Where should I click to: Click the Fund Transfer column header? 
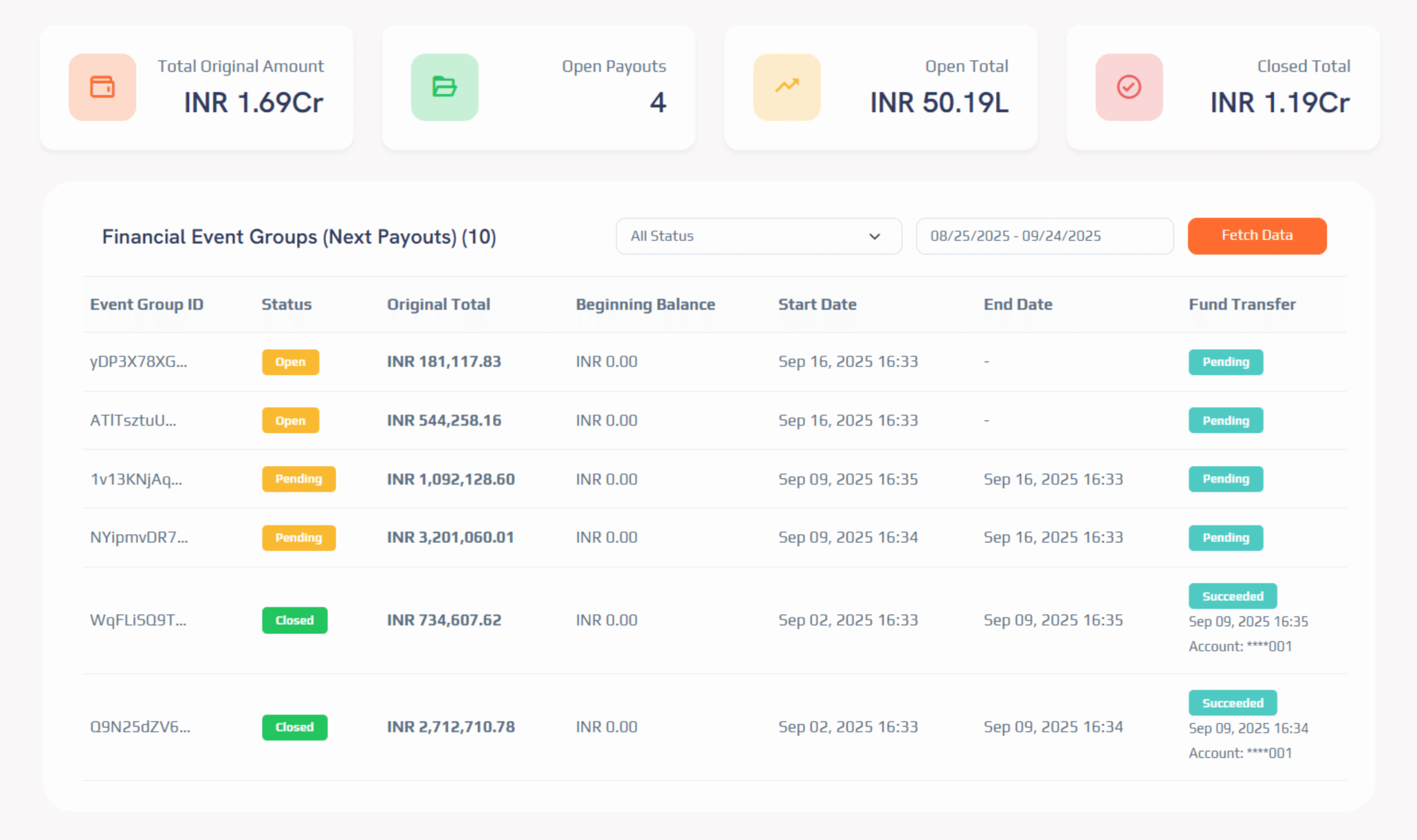click(x=1242, y=304)
